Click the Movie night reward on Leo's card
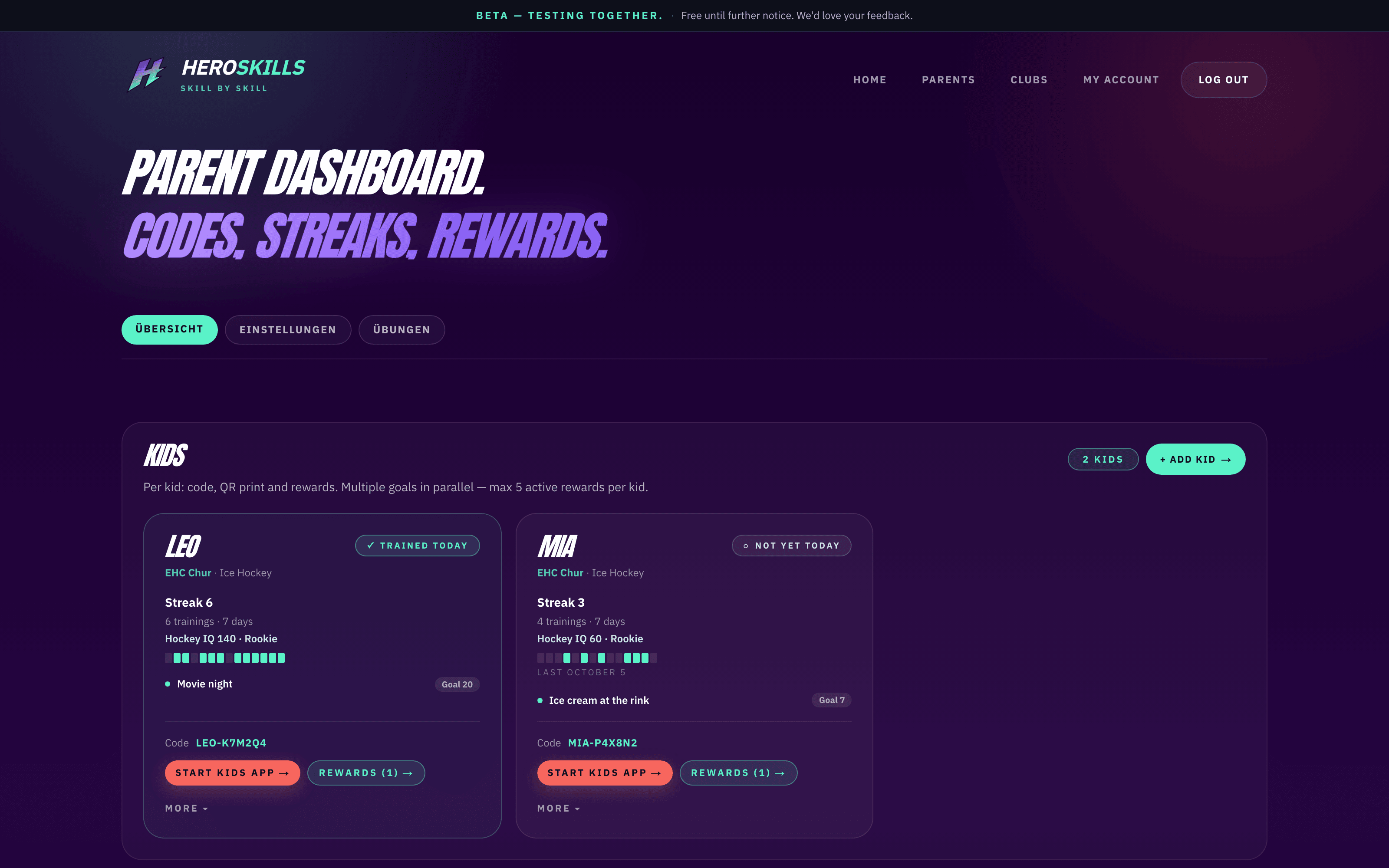The width and height of the screenshot is (1389, 868). [204, 684]
